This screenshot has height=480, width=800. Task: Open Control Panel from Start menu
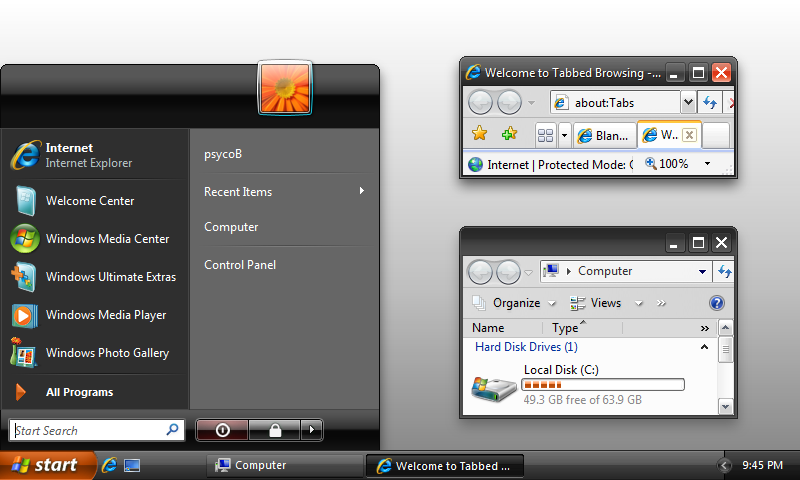click(240, 265)
